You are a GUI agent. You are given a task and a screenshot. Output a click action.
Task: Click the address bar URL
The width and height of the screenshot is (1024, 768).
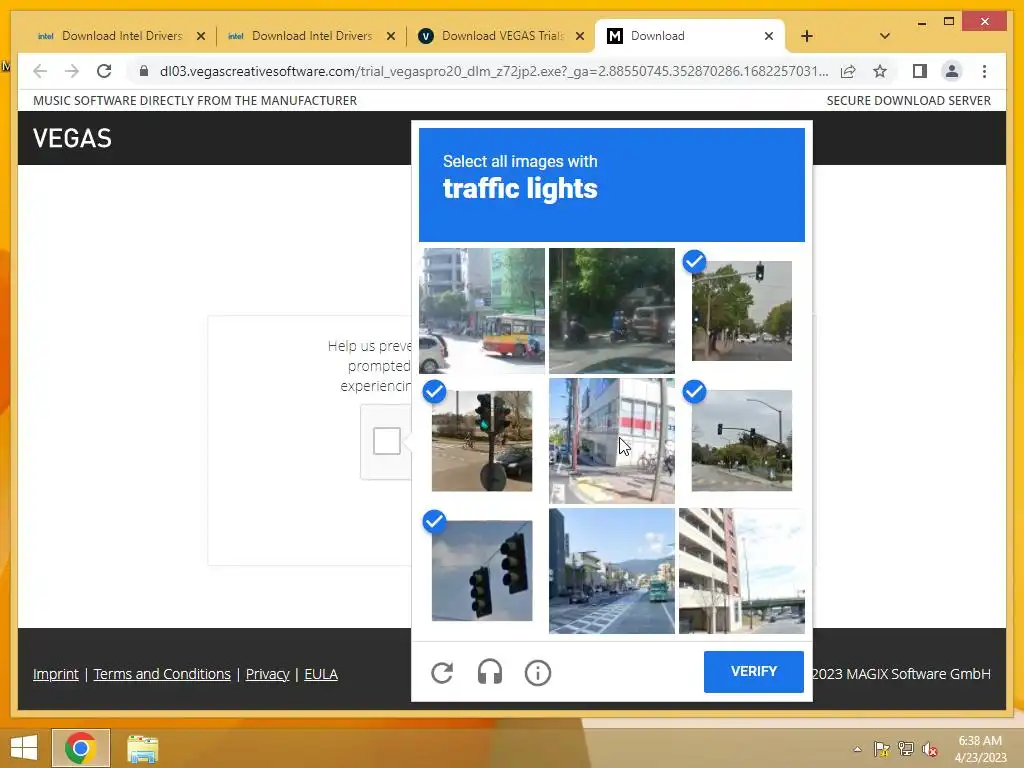pyautogui.click(x=494, y=71)
